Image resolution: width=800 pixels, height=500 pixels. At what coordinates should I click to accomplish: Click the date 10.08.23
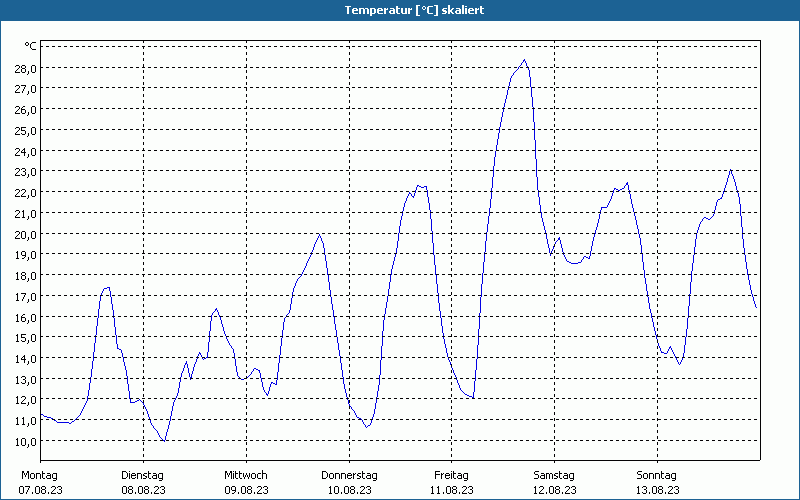[349, 490]
